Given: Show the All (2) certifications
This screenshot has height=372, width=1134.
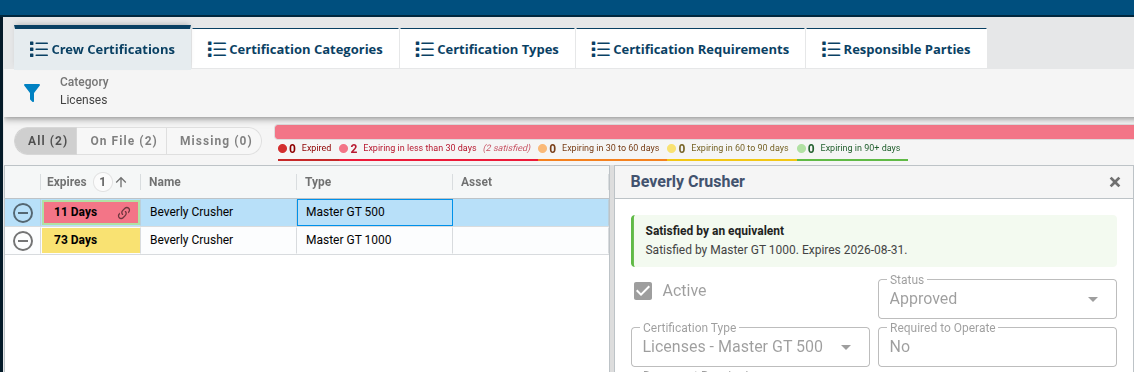Looking at the screenshot, I should pyautogui.click(x=47, y=141).
